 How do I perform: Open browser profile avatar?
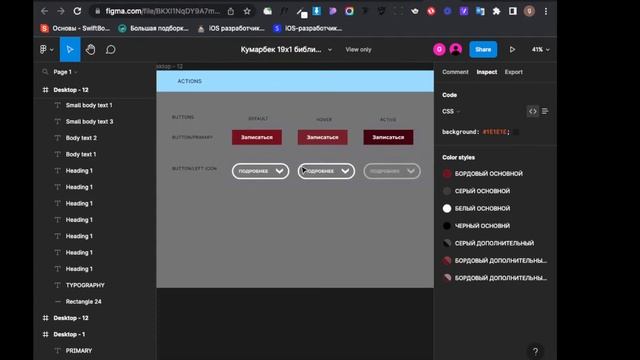[x=529, y=11]
